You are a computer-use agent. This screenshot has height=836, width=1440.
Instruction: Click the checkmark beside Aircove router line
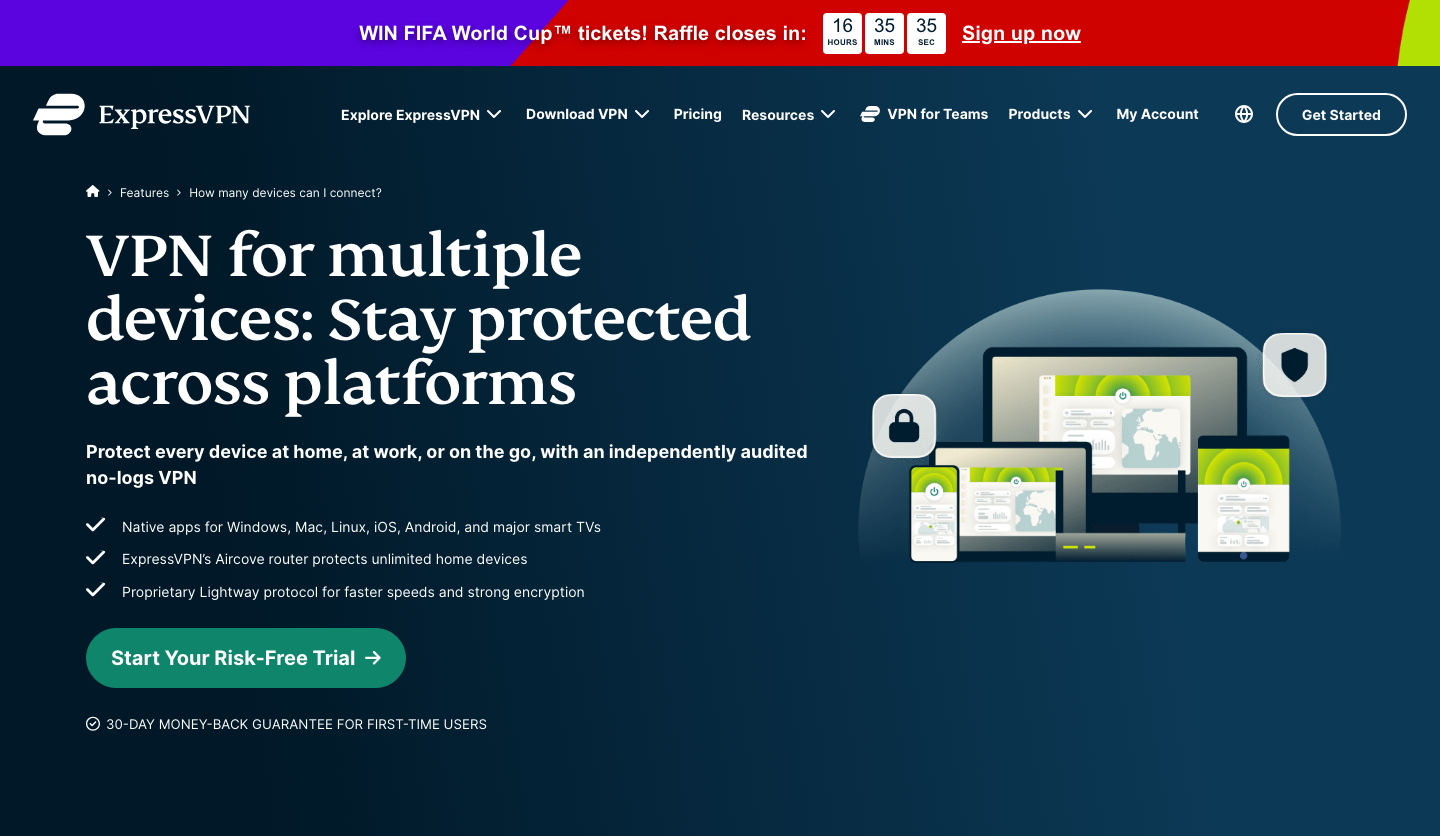coord(96,557)
